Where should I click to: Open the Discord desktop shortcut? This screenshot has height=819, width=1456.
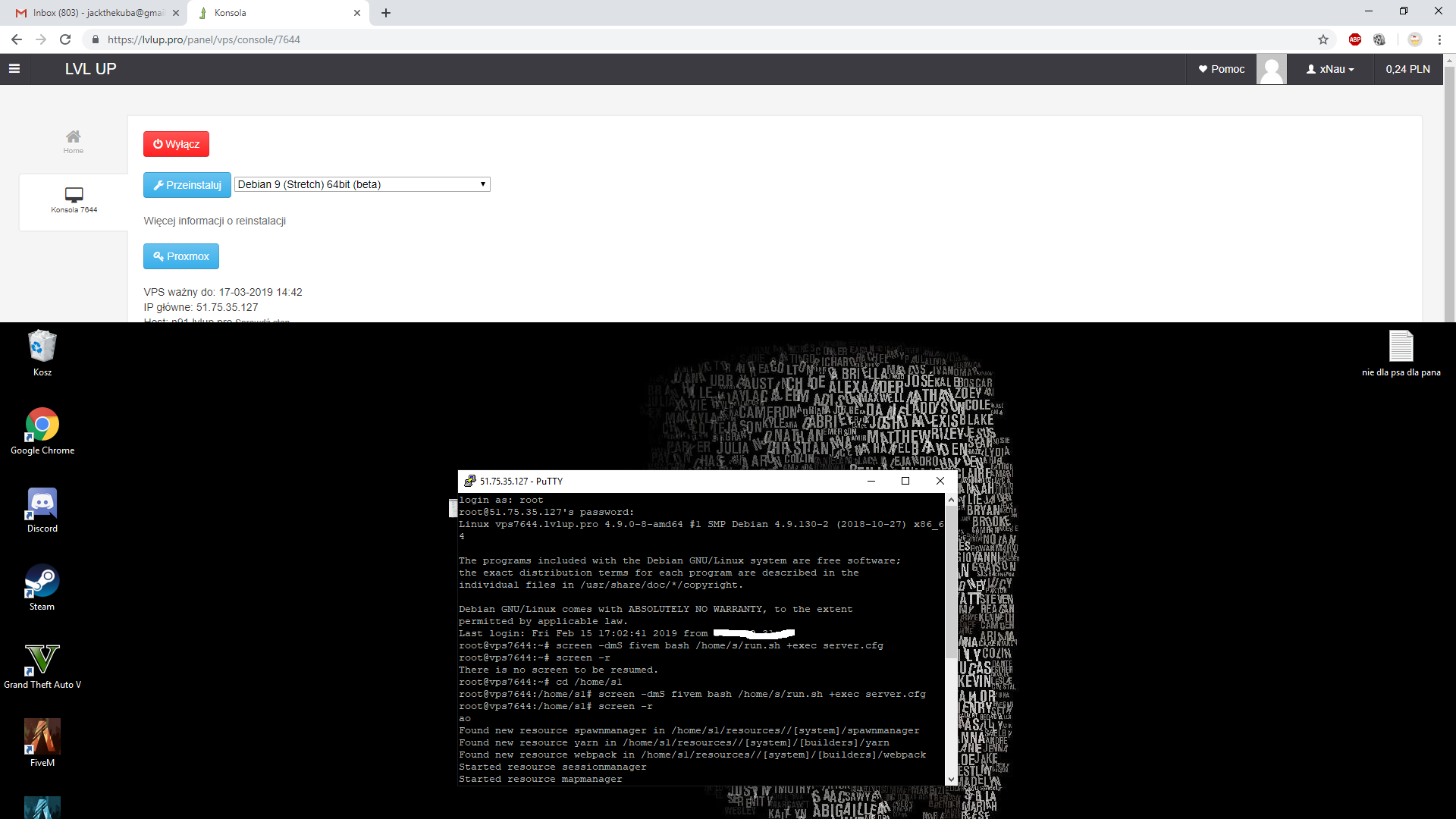[42, 504]
